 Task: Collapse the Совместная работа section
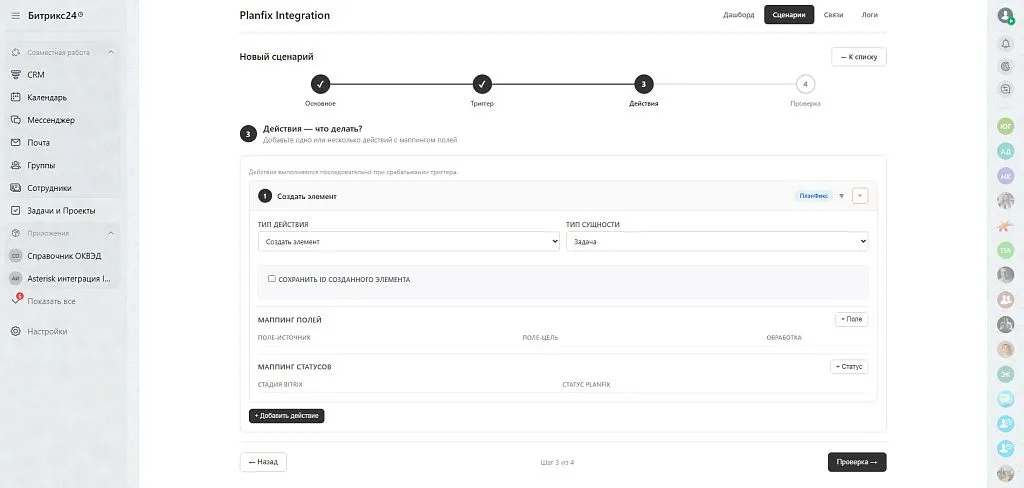(111, 52)
